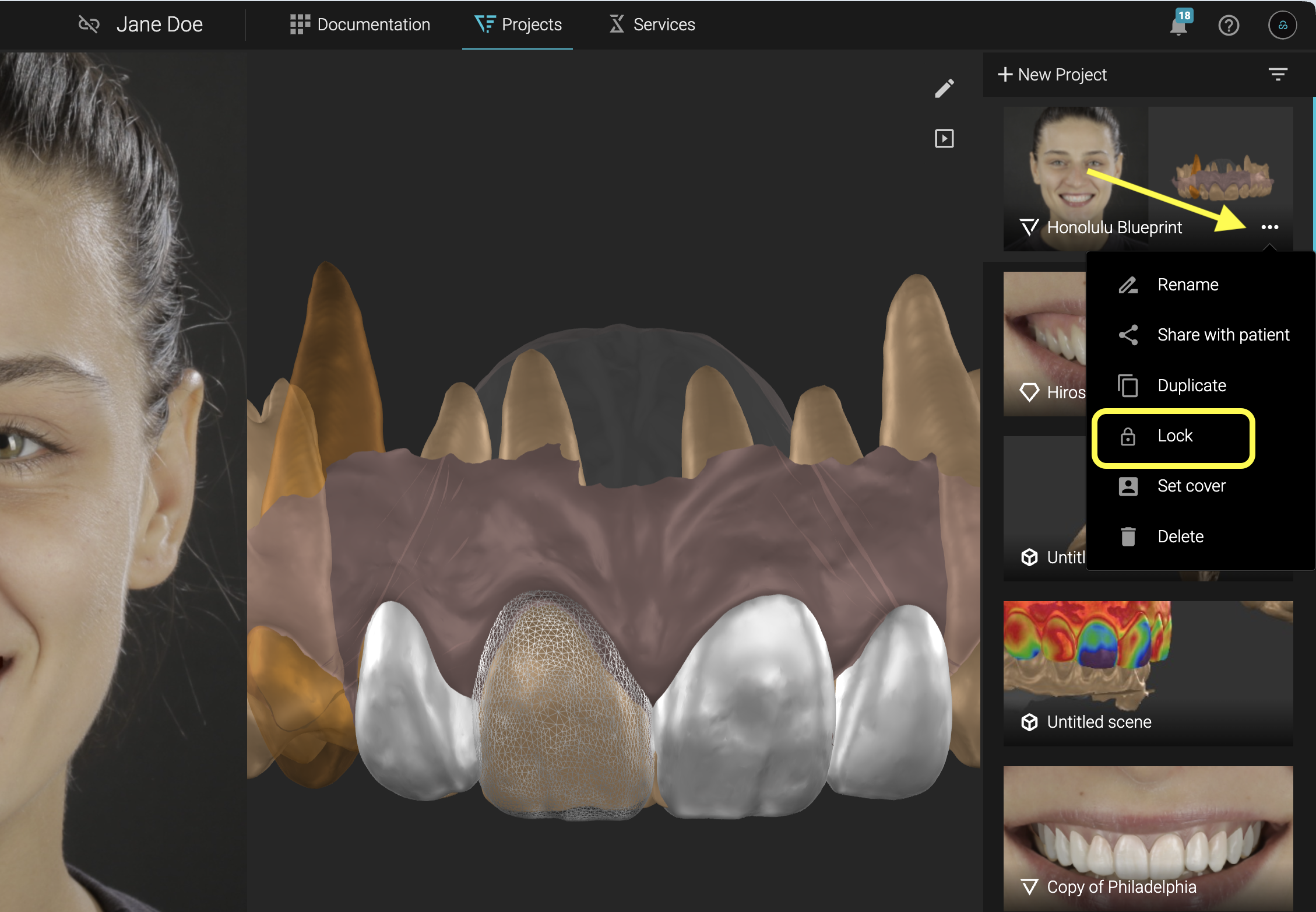
Task: Open the project list filter icon
Action: pyautogui.click(x=1278, y=75)
